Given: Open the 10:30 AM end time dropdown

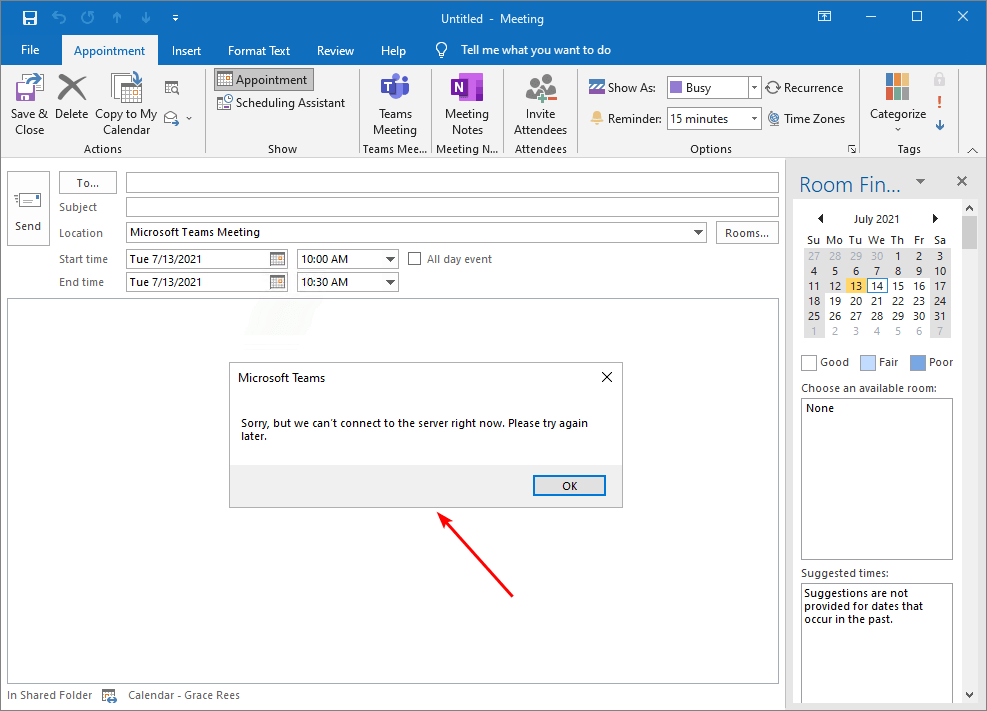Looking at the screenshot, I should 390,282.
